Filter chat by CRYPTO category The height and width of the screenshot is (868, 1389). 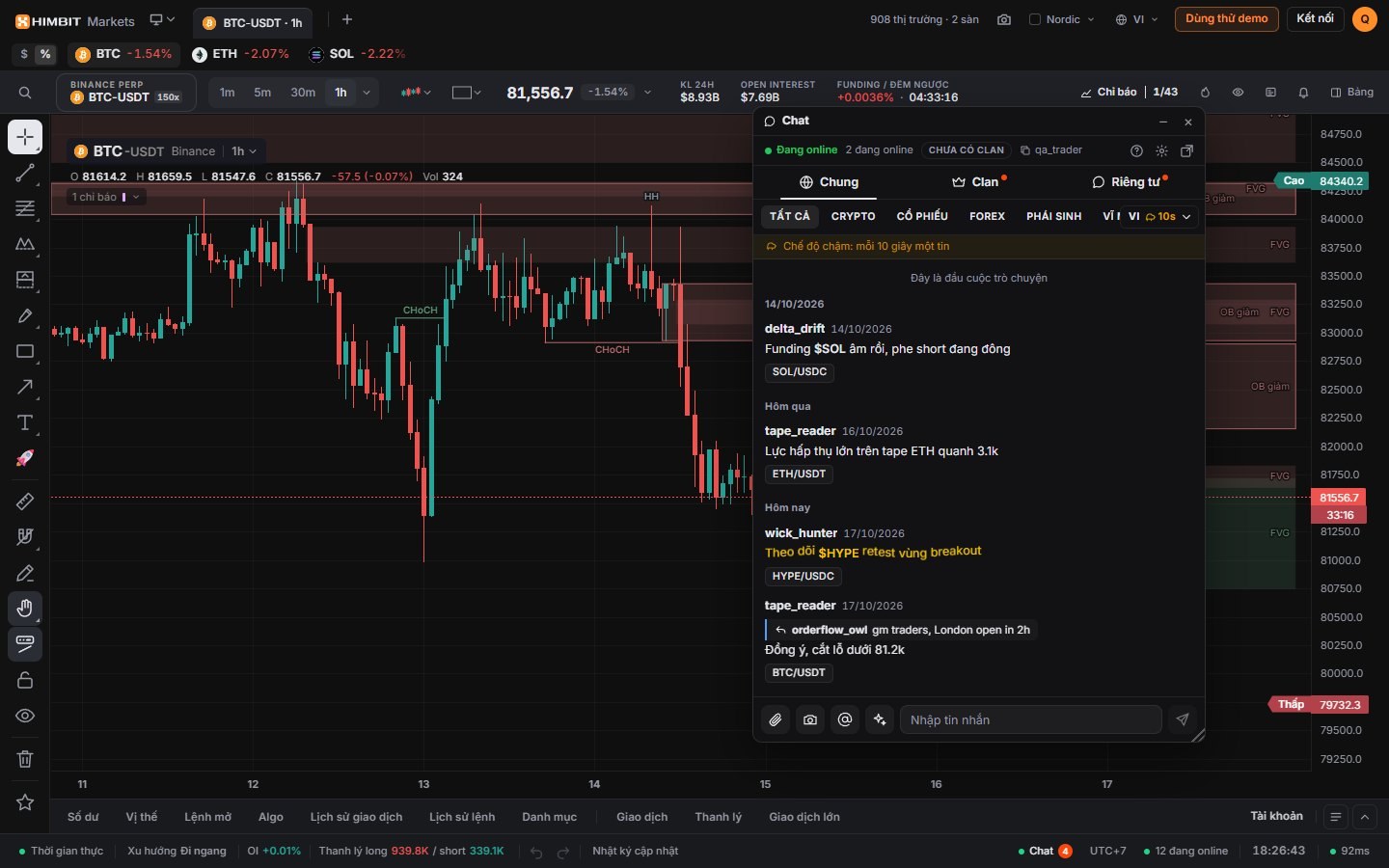pyautogui.click(x=854, y=216)
